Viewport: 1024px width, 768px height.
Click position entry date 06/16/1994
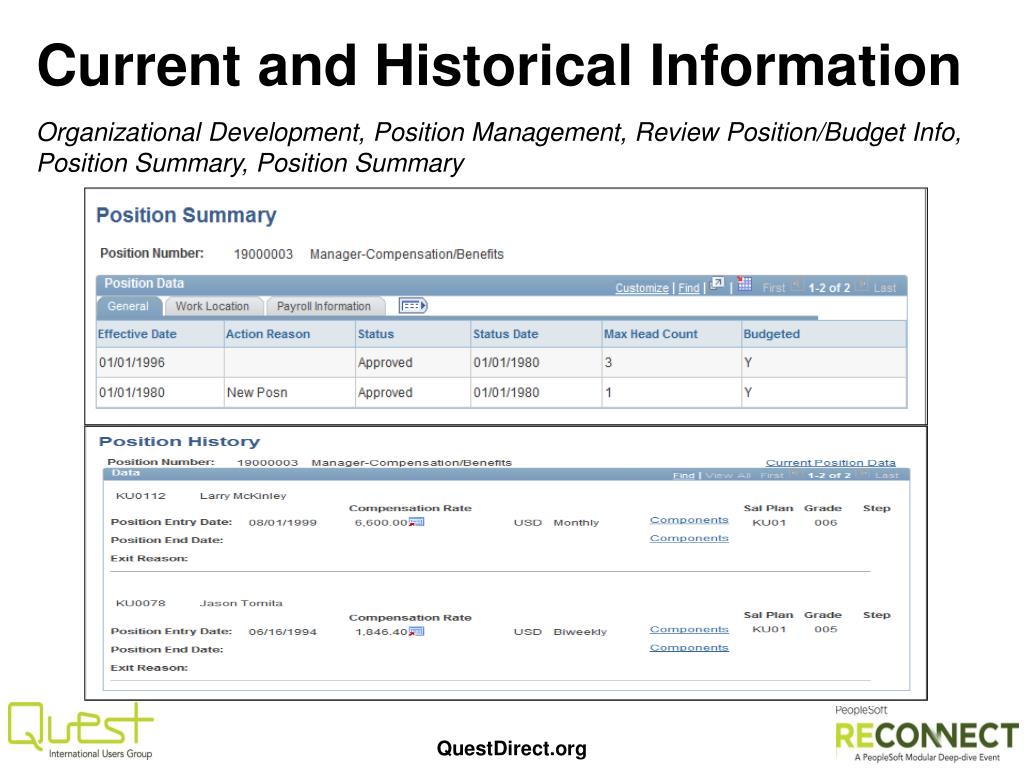coord(282,632)
